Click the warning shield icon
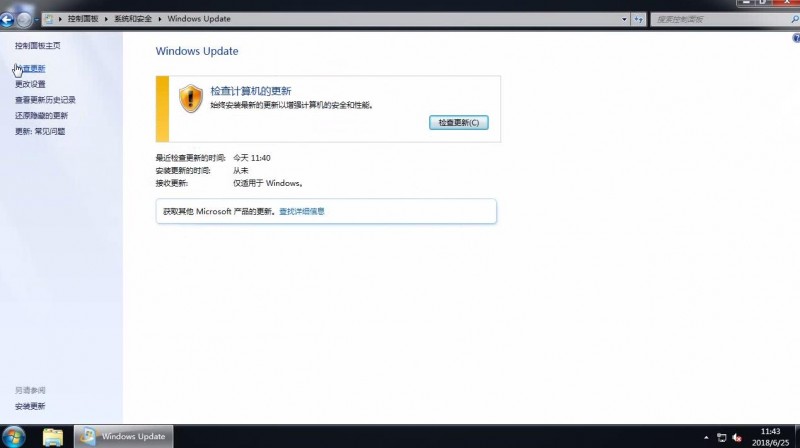The image size is (800, 448). [191, 98]
